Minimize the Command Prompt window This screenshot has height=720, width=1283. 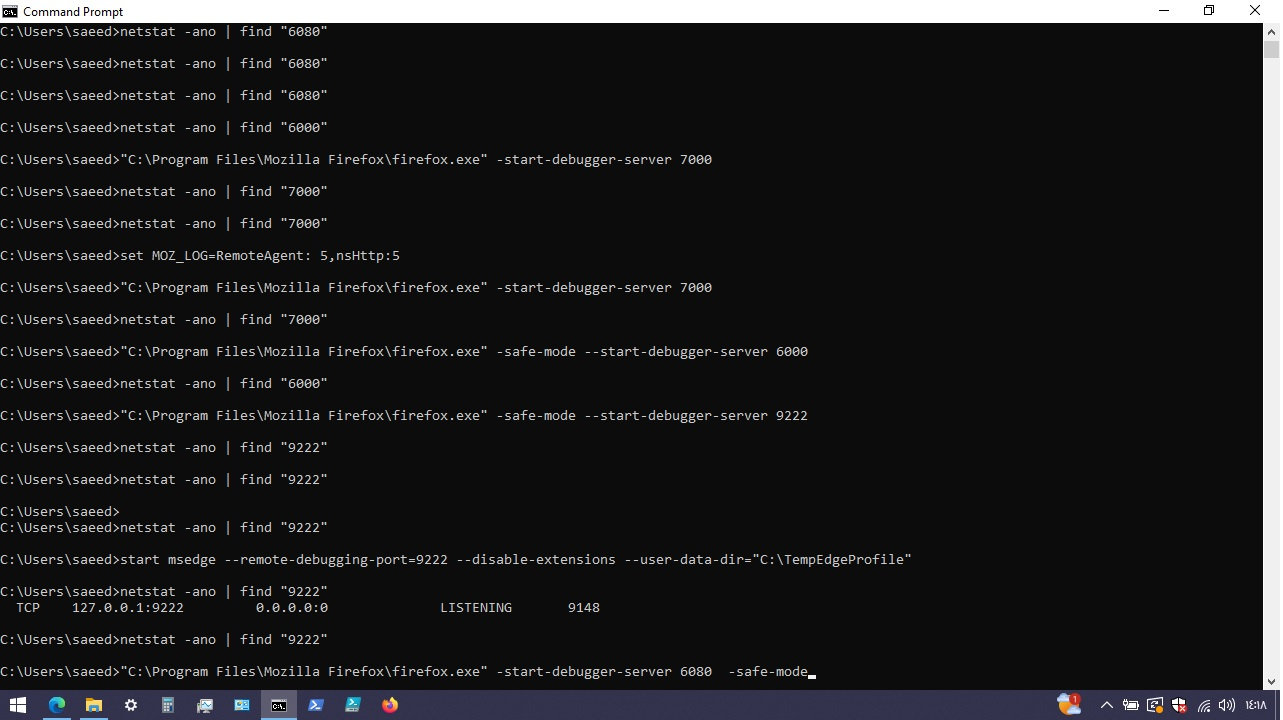[1163, 11]
